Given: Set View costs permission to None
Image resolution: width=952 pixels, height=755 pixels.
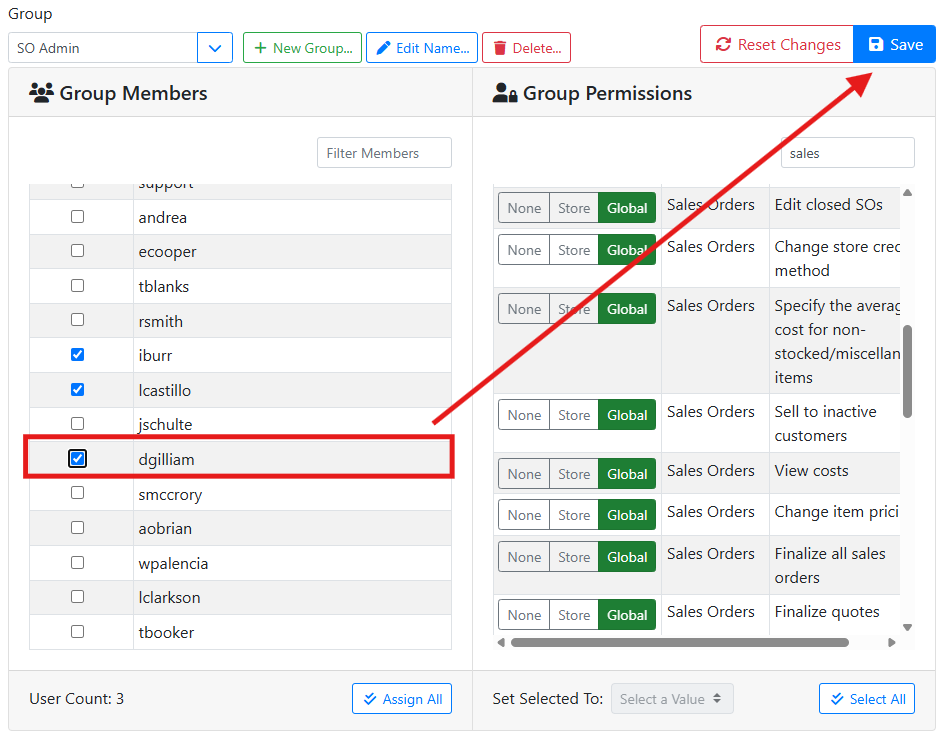Looking at the screenshot, I should point(524,474).
